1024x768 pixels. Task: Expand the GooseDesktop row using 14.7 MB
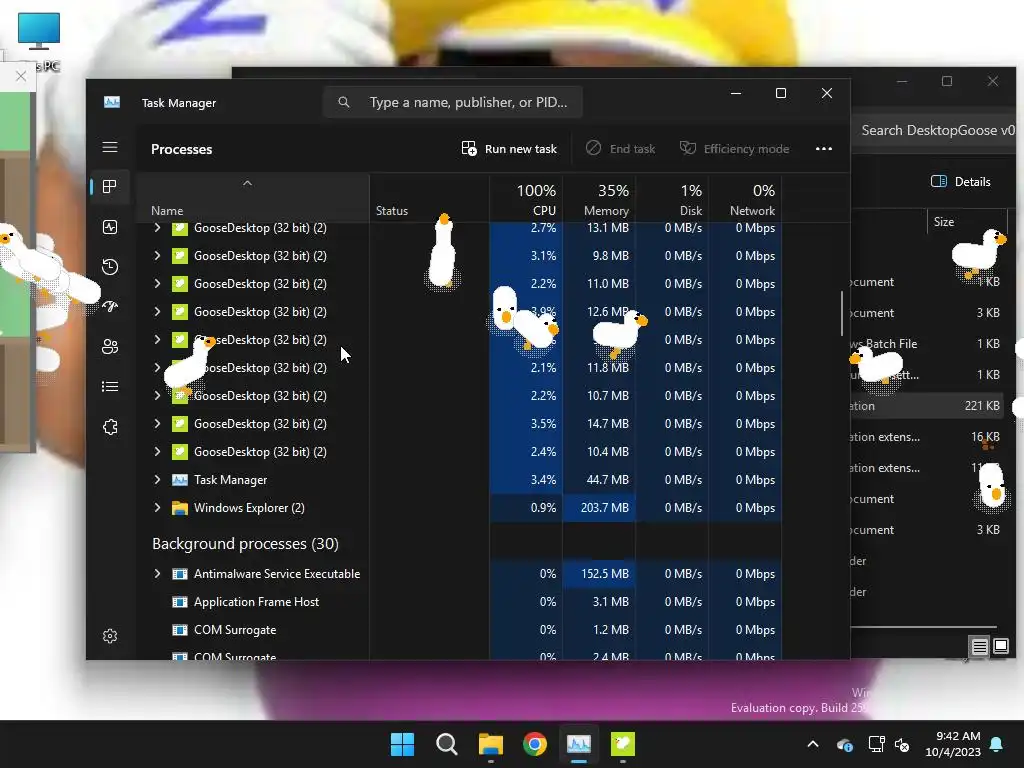157,424
